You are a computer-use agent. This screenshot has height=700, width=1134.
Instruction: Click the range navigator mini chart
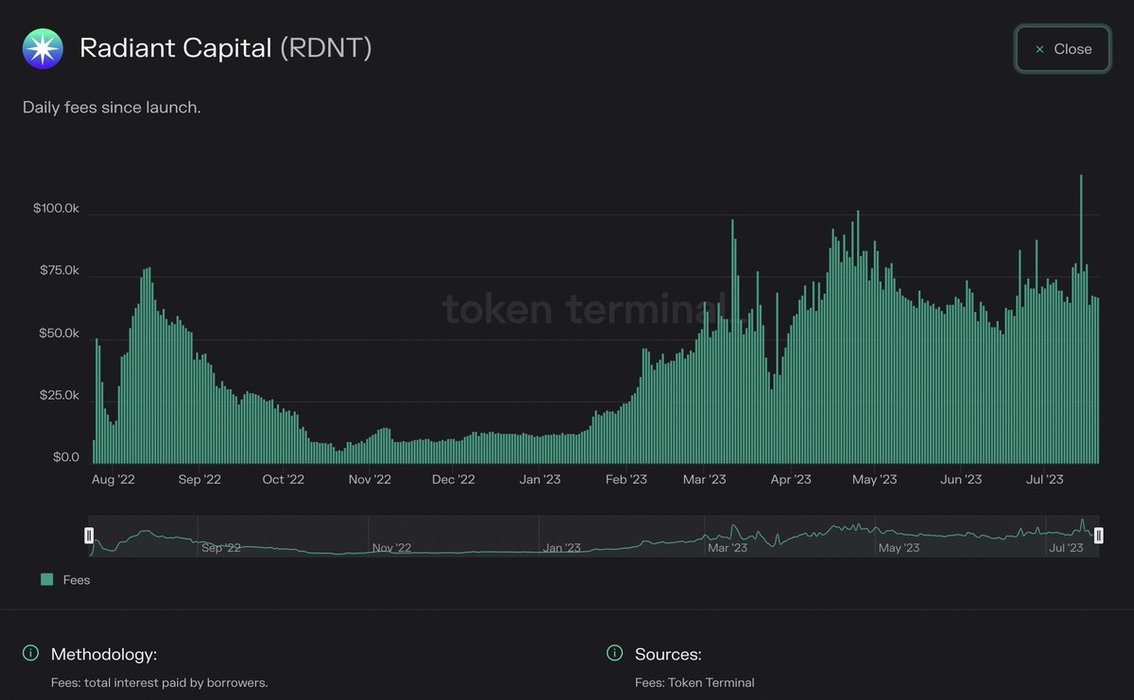click(x=594, y=536)
